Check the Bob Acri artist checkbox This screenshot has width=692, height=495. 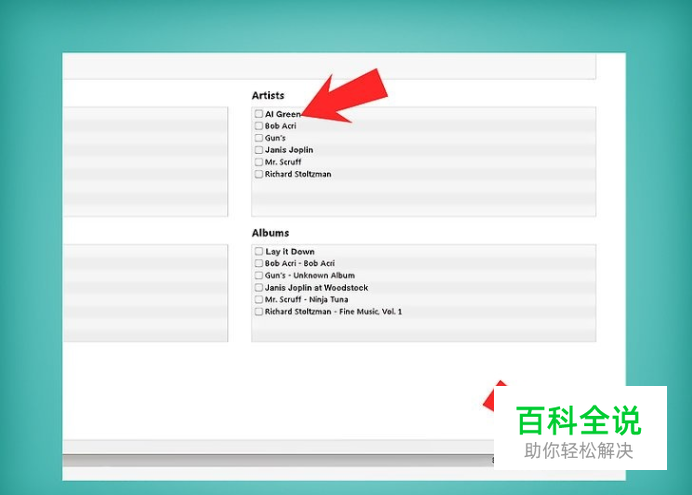coord(259,126)
